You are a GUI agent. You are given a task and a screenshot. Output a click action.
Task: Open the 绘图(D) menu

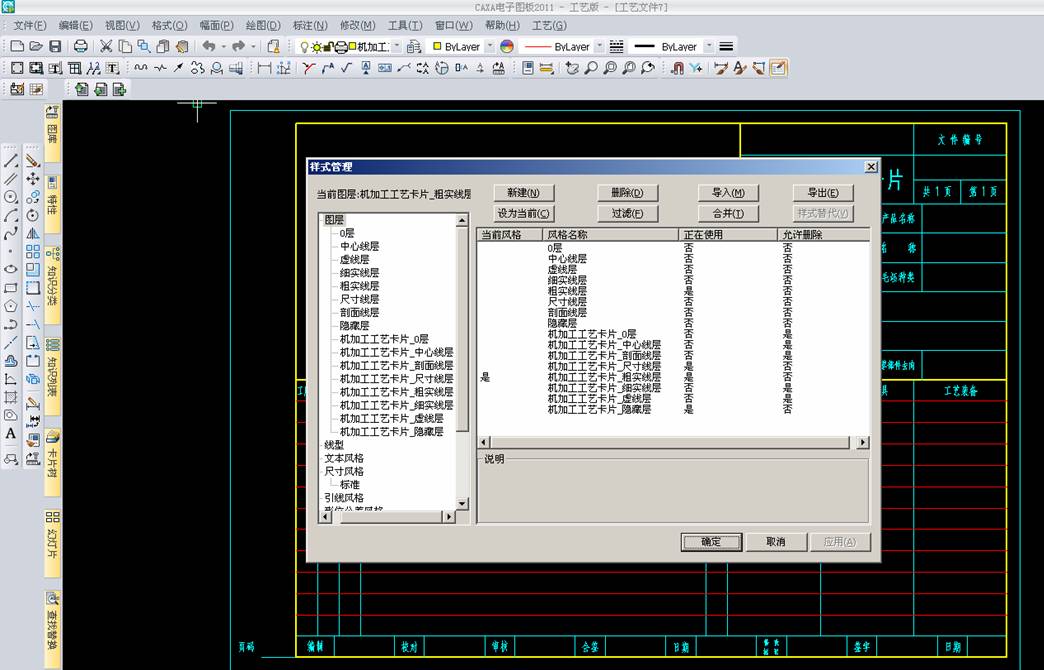click(x=262, y=25)
